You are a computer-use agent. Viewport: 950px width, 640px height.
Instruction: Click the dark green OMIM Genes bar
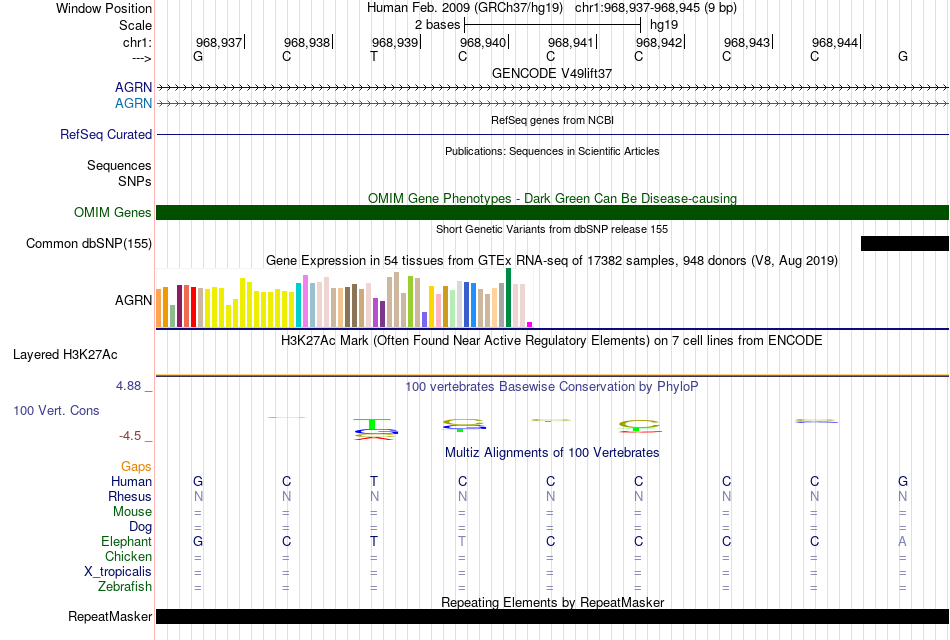pos(552,212)
